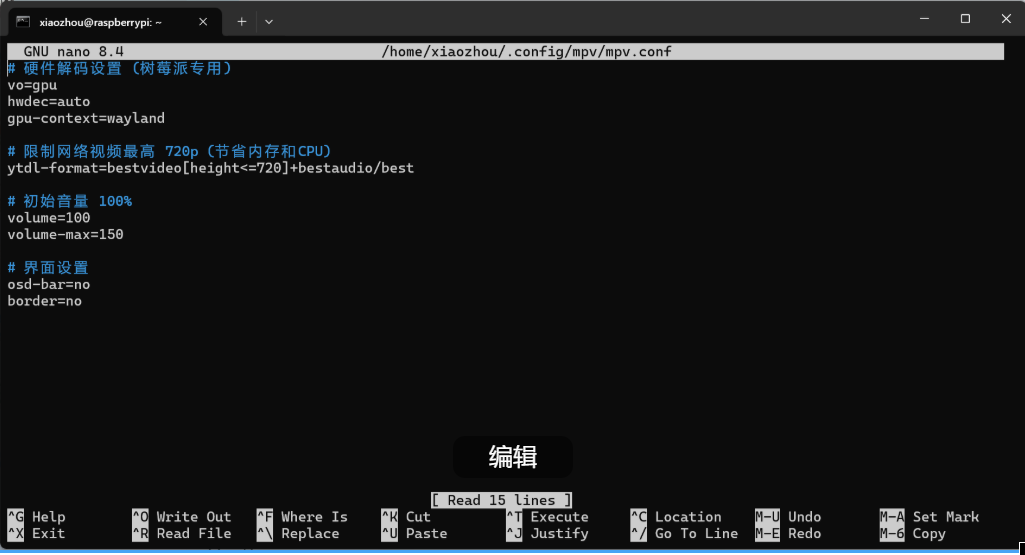Screen dimensions: 1025x555
Task: Click the hwdec=auto line
Action: coord(49,102)
